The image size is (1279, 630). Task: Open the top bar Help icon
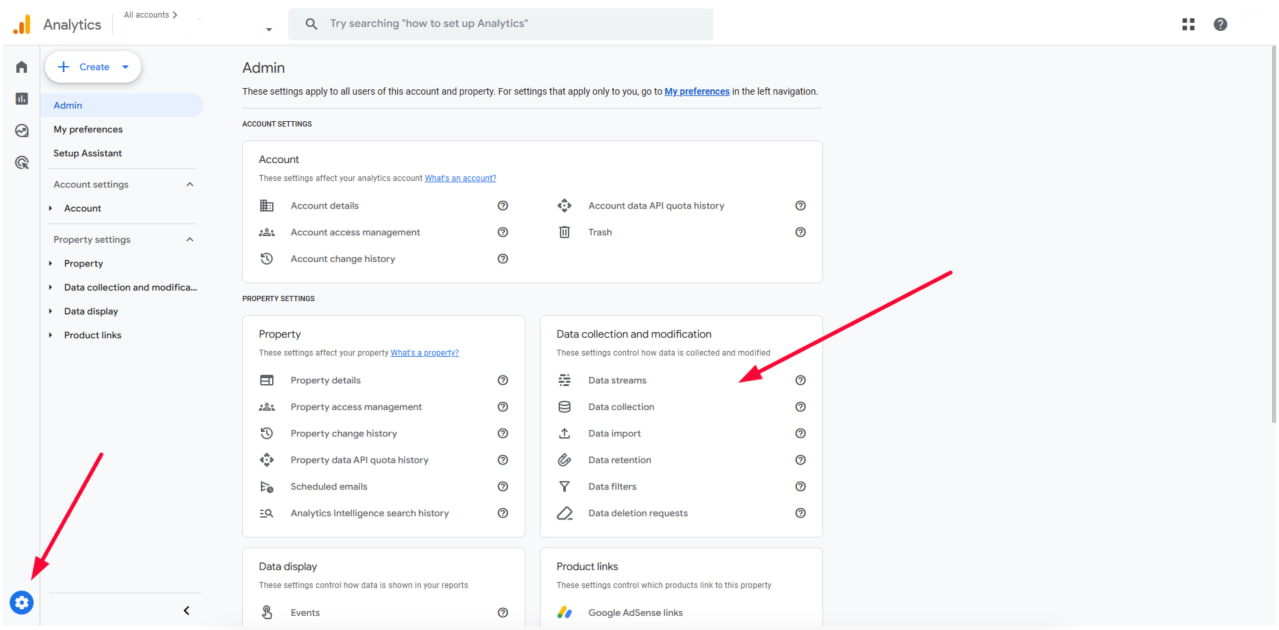[x=1220, y=24]
